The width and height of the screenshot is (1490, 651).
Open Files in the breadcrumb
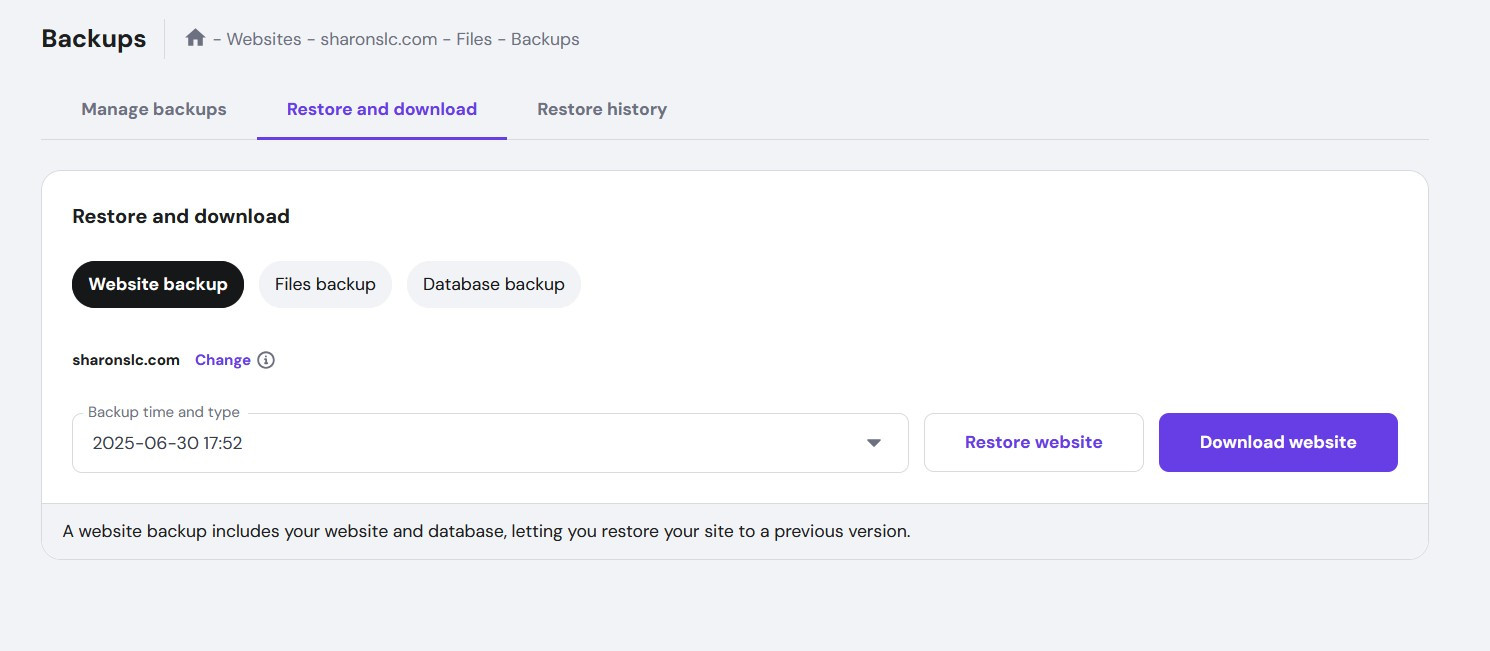[x=474, y=39]
